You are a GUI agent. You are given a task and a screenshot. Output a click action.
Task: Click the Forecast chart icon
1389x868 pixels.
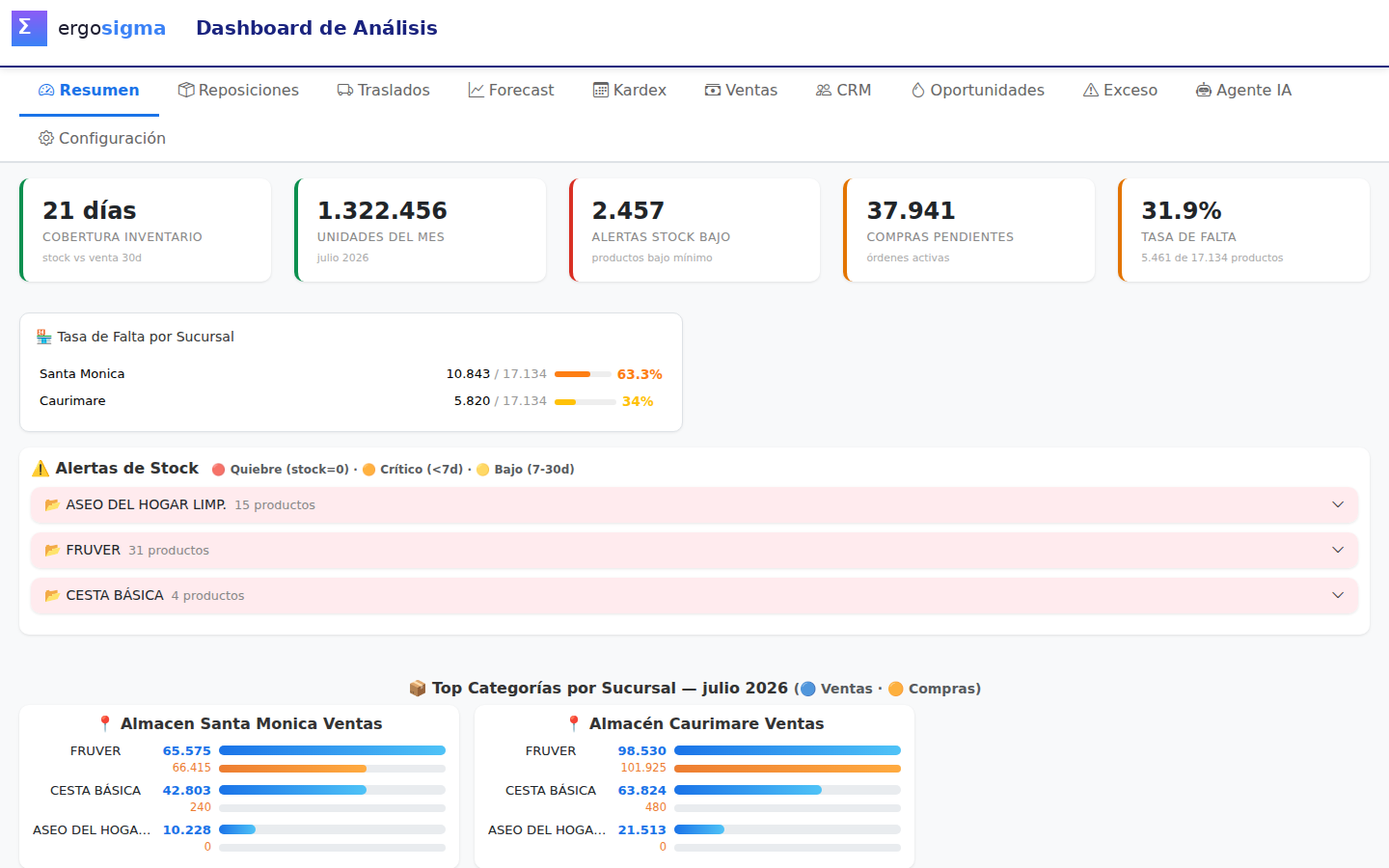pos(477,90)
